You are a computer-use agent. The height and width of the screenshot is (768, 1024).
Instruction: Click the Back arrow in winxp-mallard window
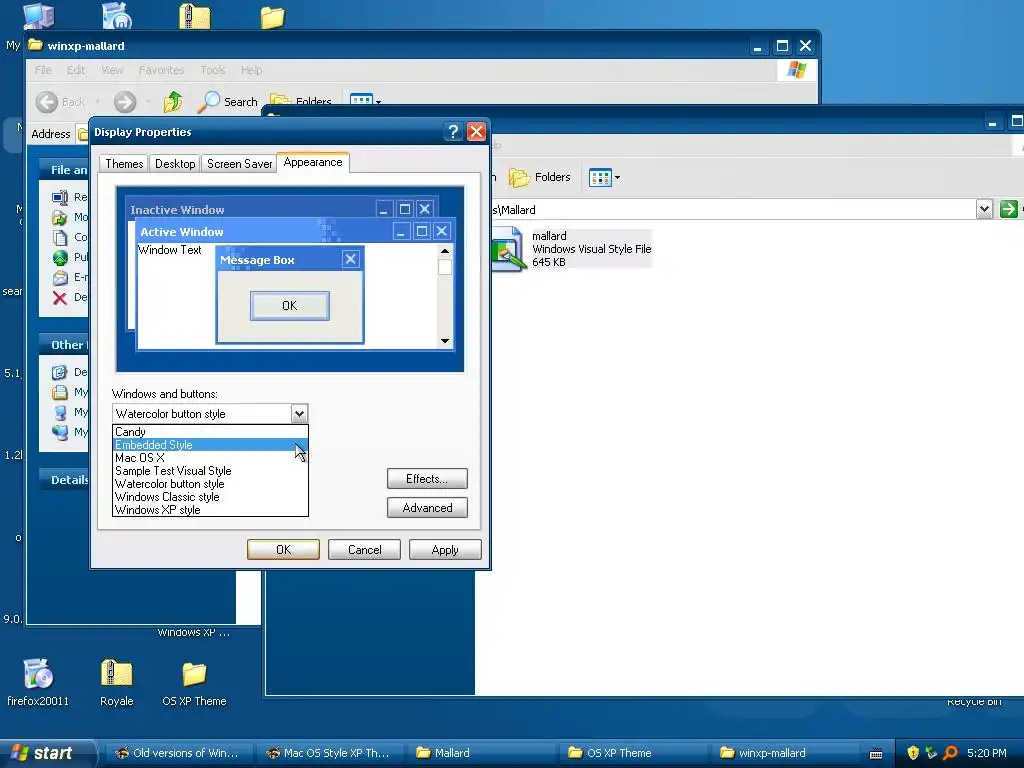click(x=47, y=102)
